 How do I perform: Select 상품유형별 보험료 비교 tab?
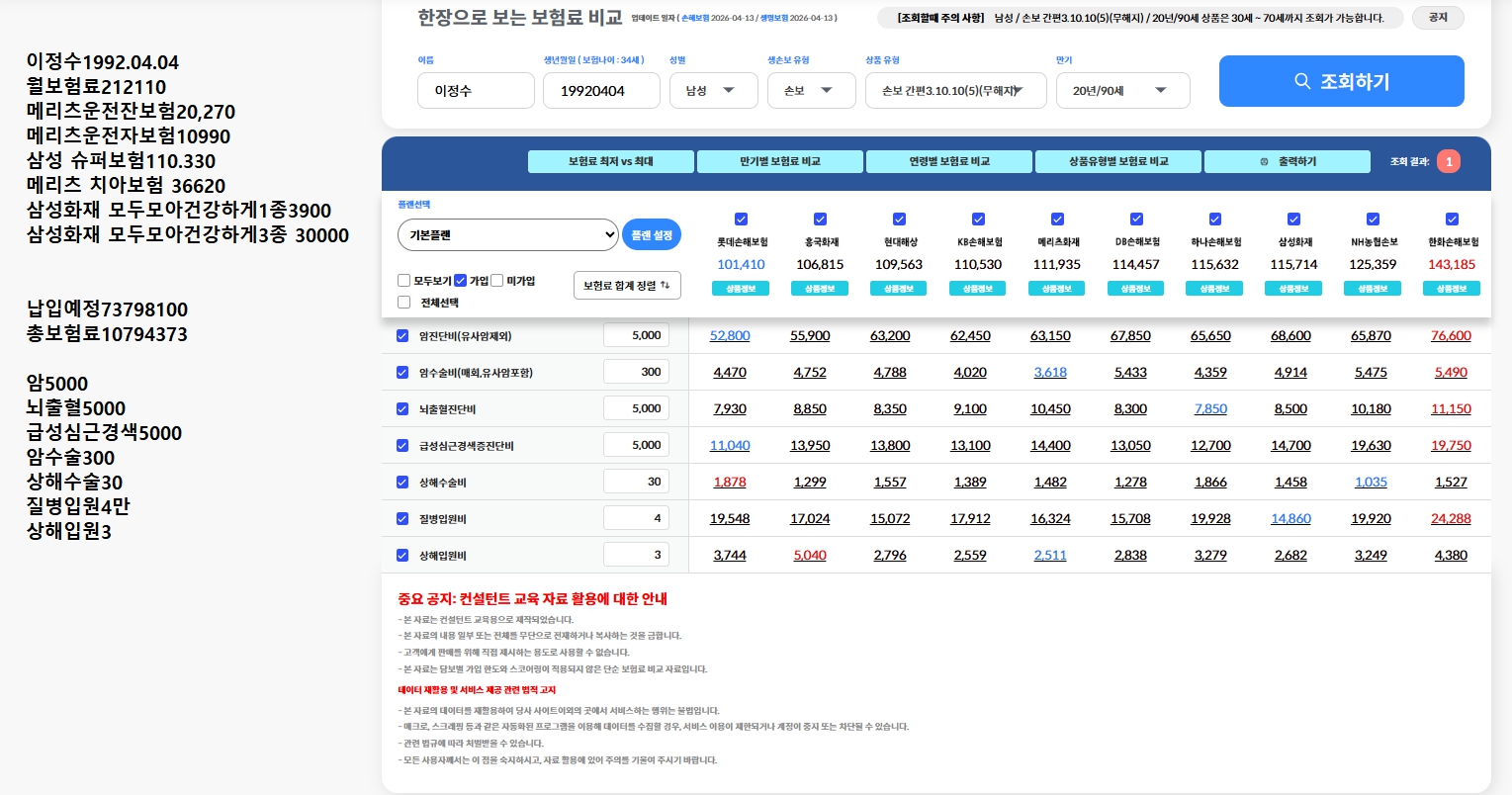pyautogui.click(x=1117, y=160)
